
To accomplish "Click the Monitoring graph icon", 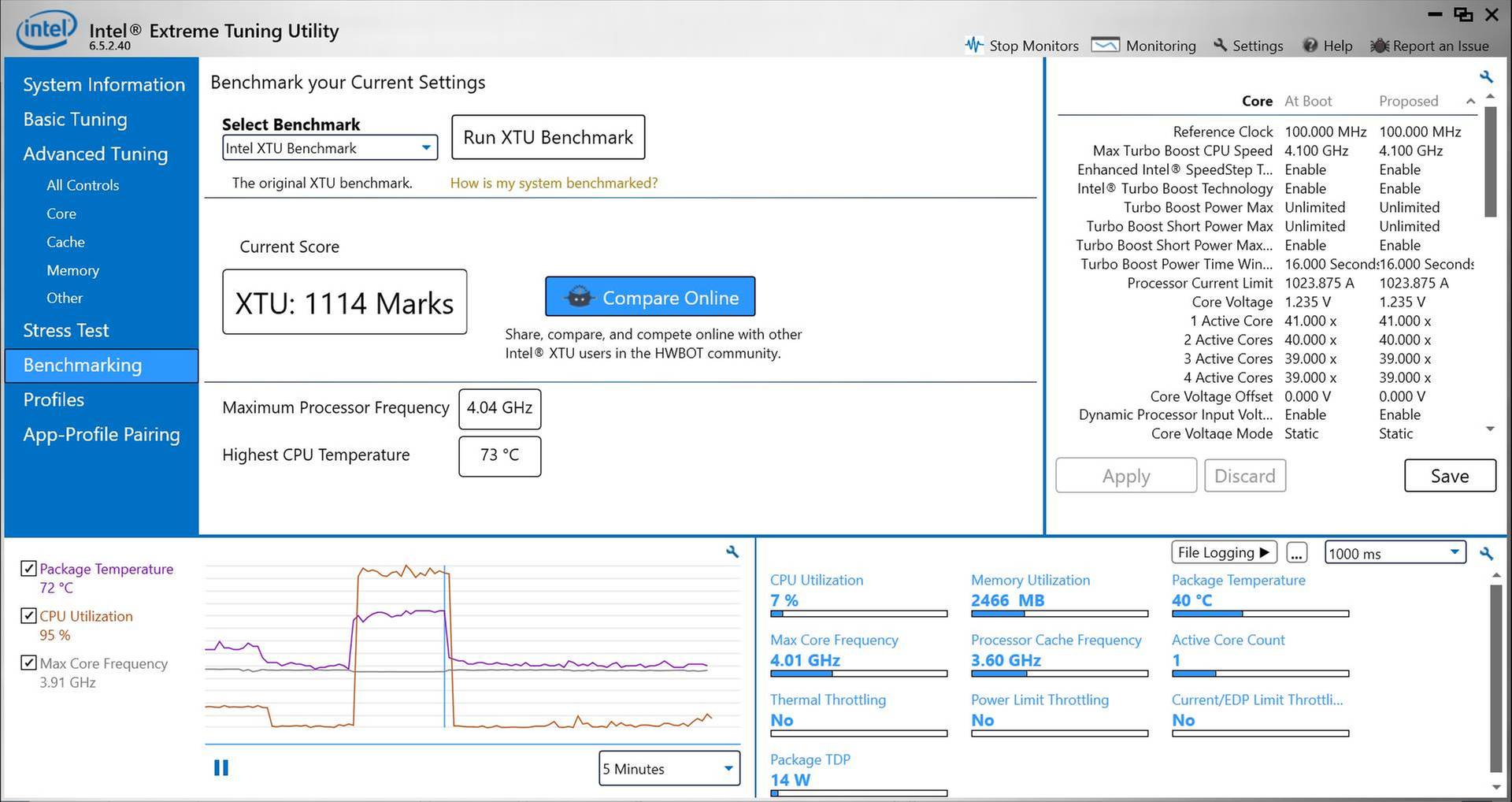I will (1105, 45).
